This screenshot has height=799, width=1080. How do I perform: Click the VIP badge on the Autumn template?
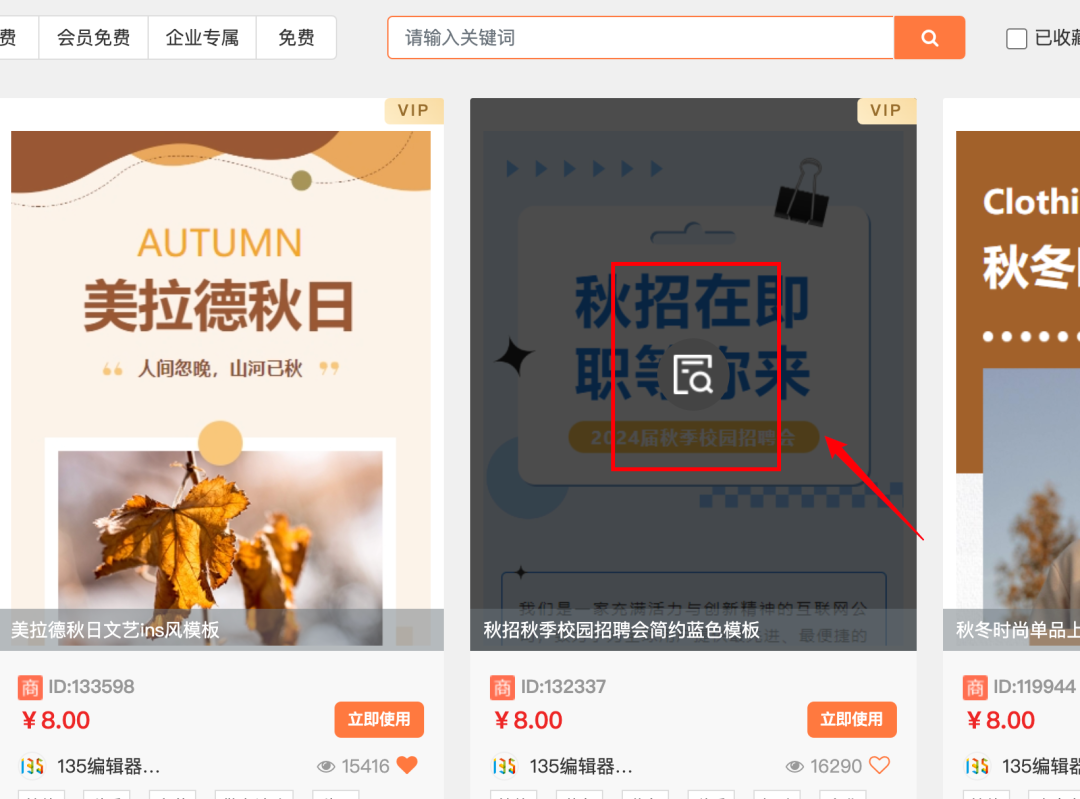(x=413, y=111)
